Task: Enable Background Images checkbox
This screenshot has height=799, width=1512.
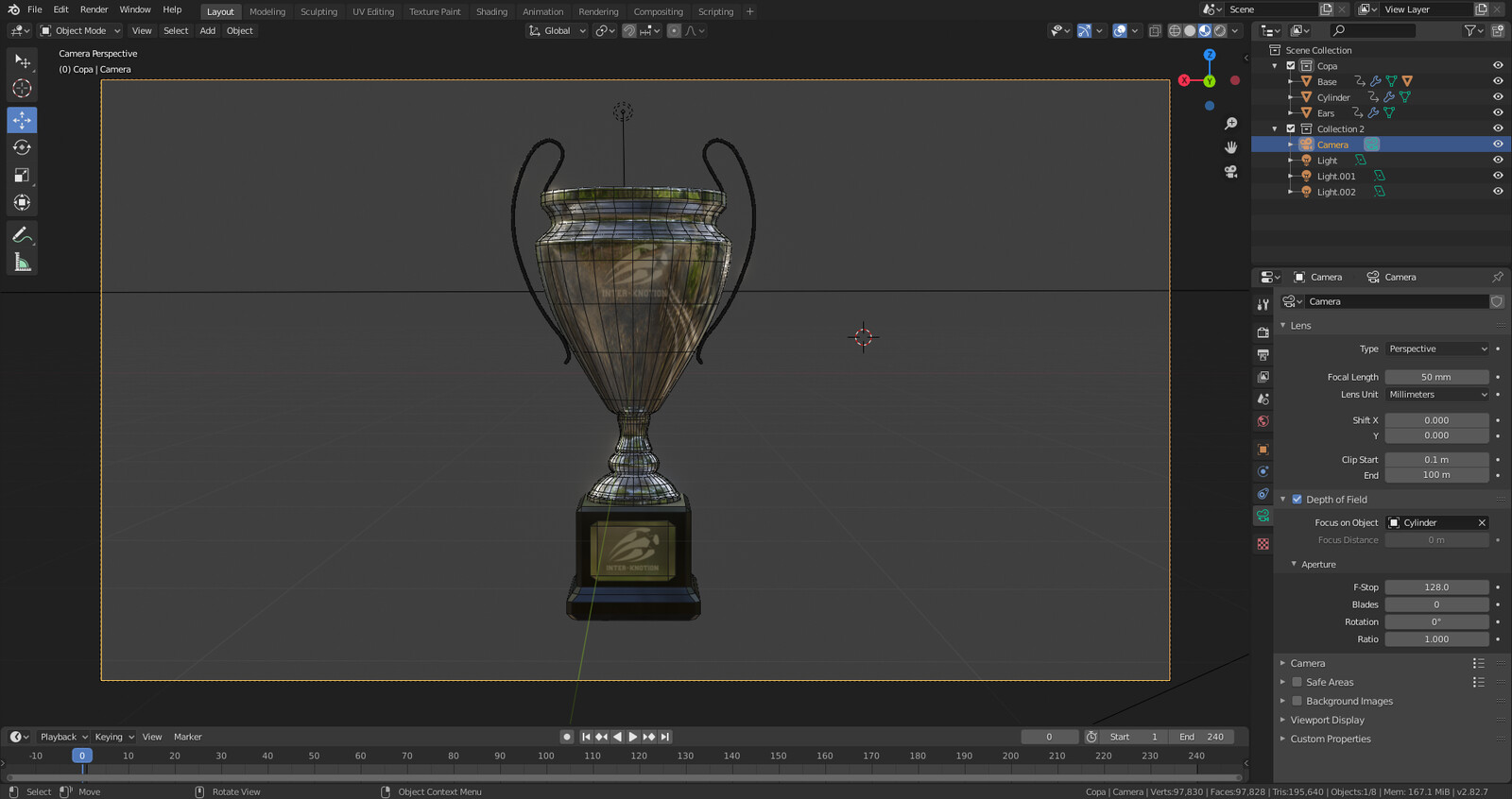Action: point(1297,701)
